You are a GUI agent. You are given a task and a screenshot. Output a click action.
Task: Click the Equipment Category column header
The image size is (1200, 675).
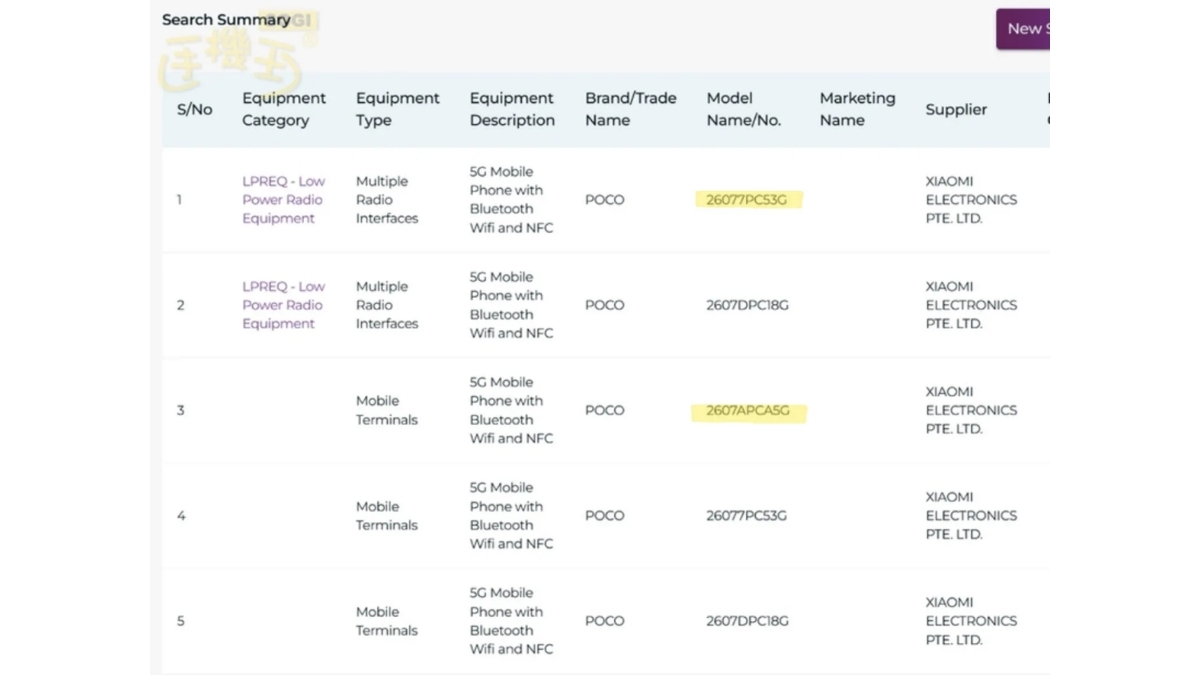click(284, 109)
